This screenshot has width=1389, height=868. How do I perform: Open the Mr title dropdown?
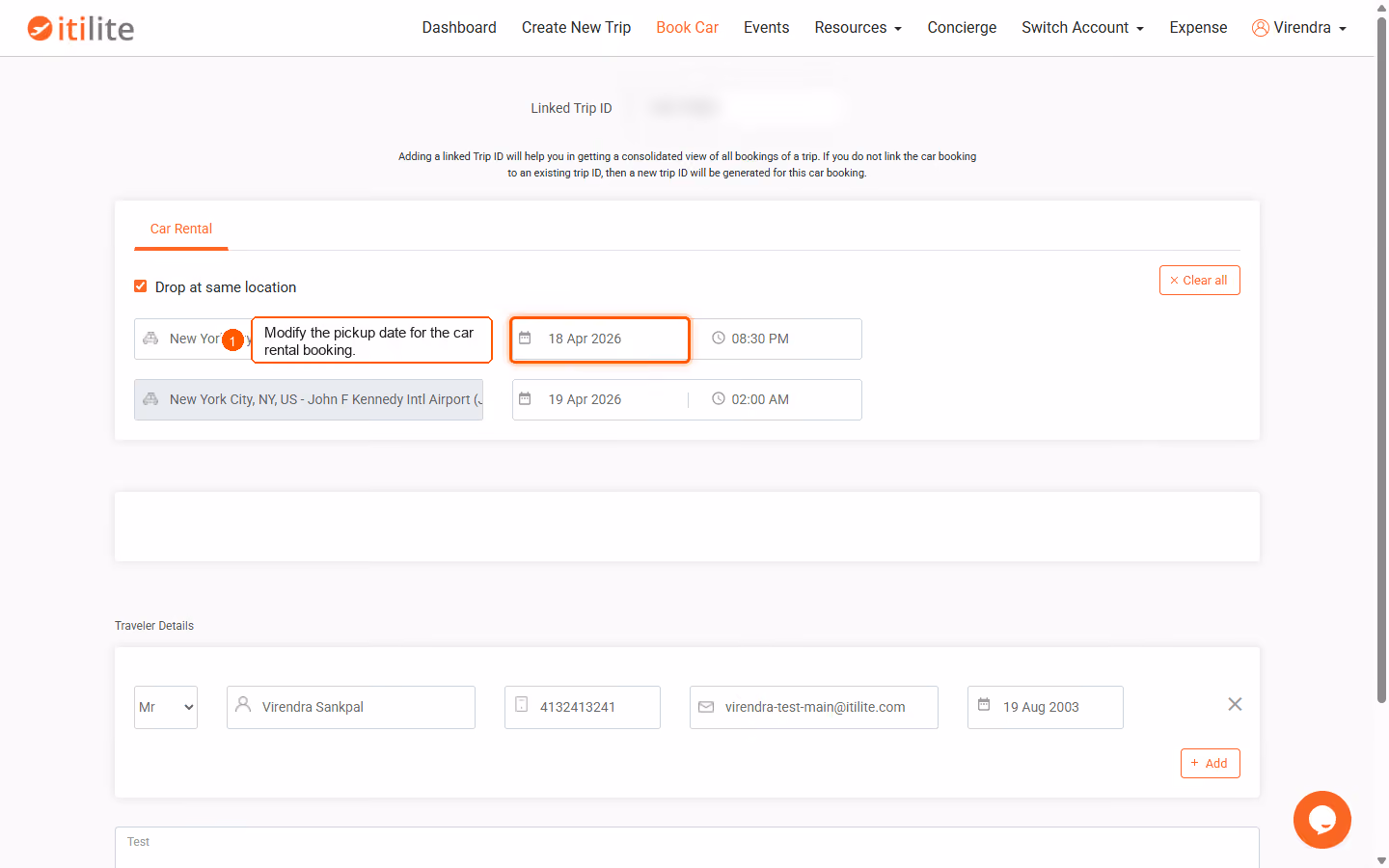coord(166,707)
